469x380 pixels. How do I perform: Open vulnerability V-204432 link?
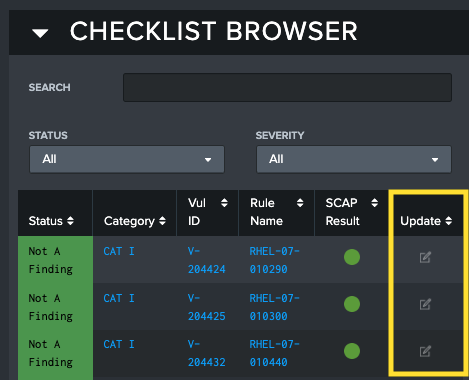(207, 353)
